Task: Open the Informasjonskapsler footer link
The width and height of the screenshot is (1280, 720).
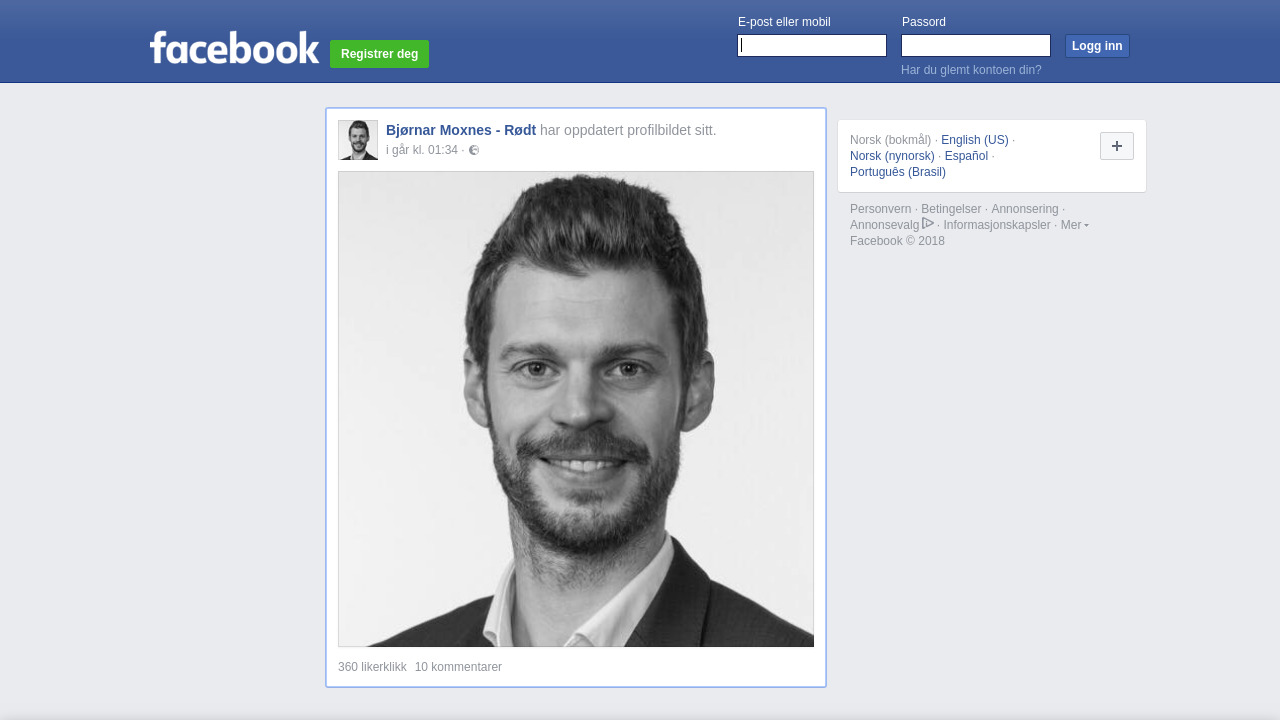Action: pyautogui.click(x=997, y=225)
